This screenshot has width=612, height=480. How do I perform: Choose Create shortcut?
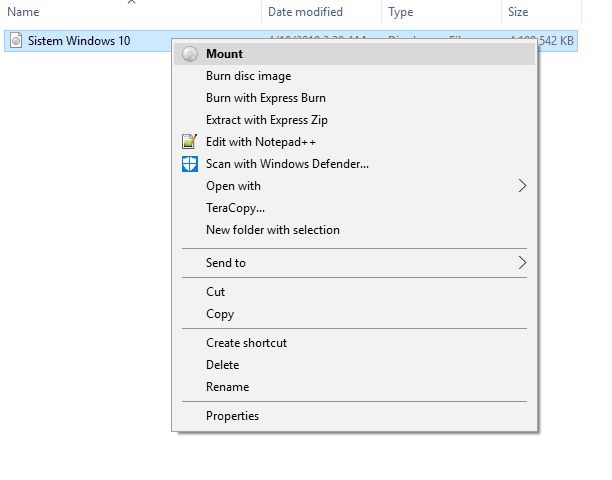[354, 343]
